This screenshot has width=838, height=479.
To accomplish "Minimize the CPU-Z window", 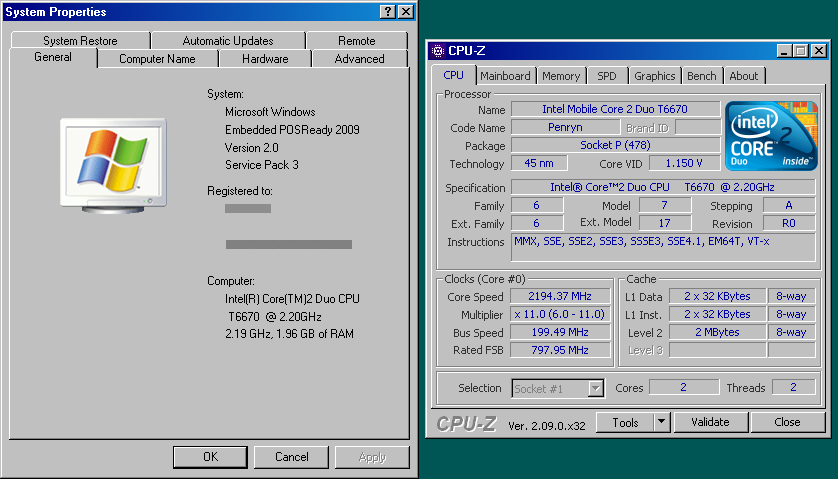I will click(x=784, y=51).
